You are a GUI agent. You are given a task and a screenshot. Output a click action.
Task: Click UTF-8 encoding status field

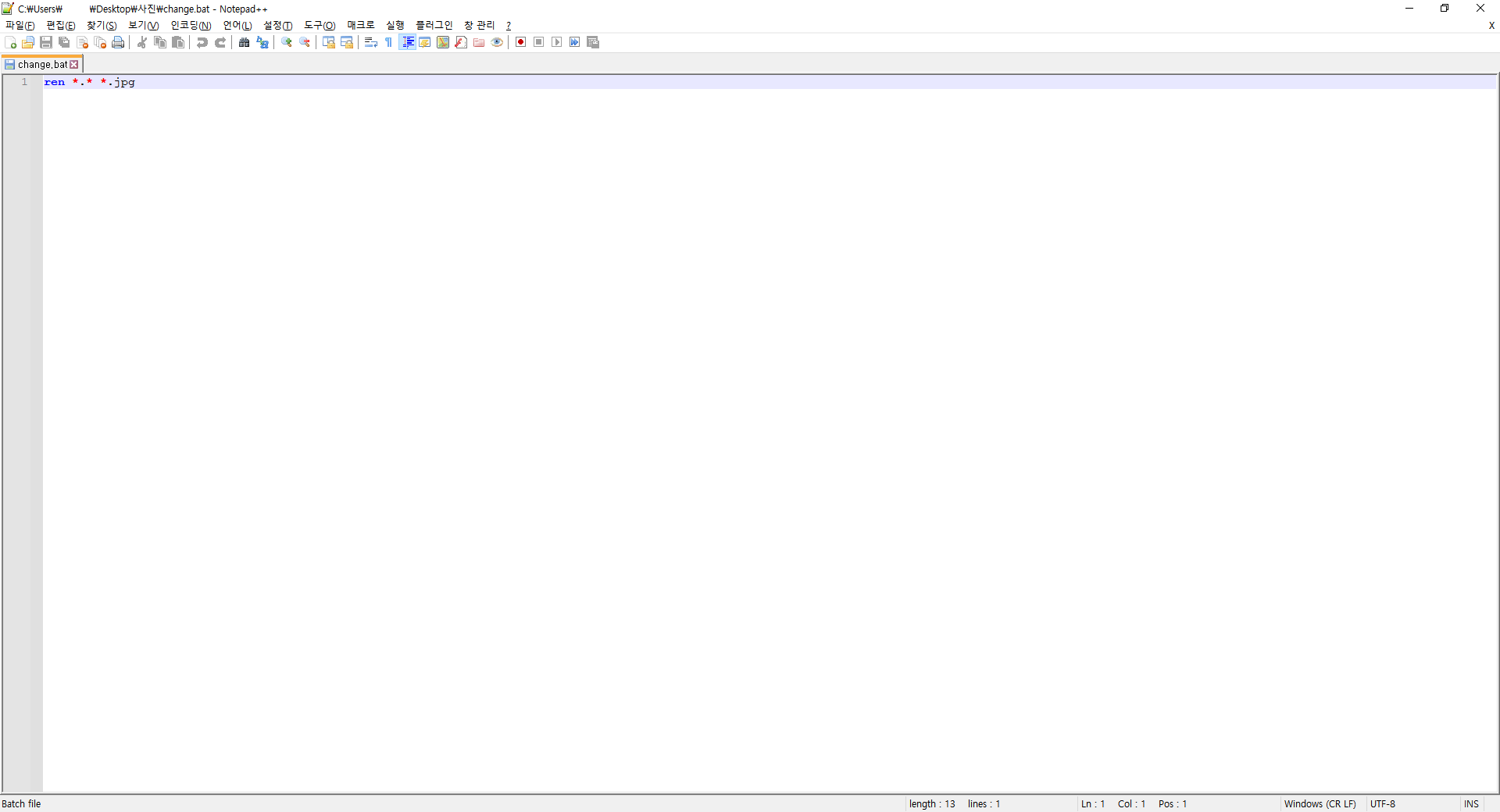[1383, 804]
